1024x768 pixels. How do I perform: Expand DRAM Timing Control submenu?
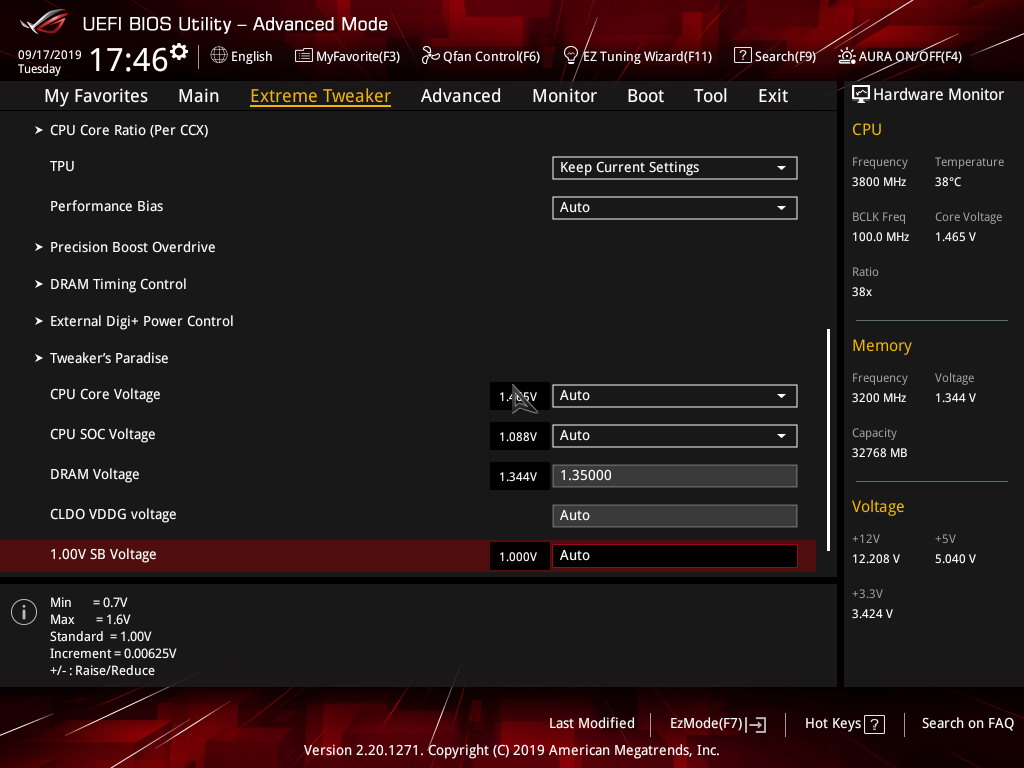tap(118, 284)
